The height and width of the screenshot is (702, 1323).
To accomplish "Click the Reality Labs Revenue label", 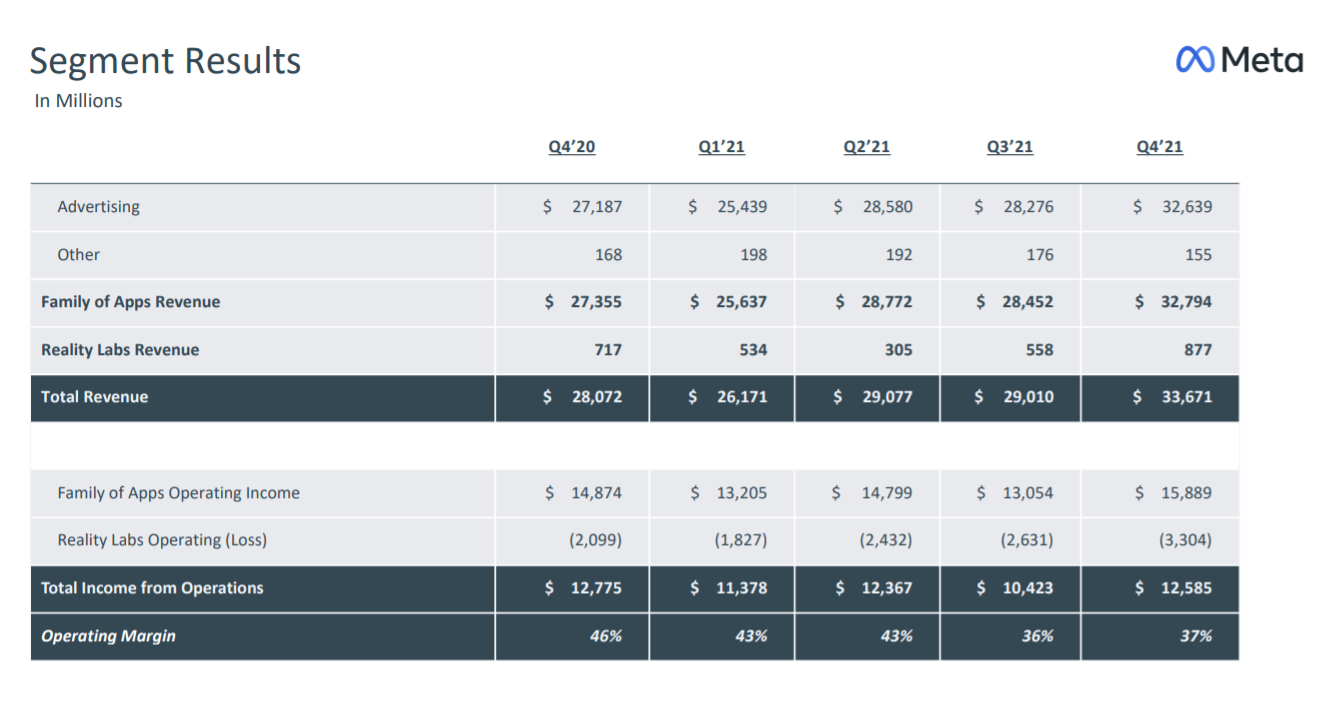I will click(x=120, y=350).
